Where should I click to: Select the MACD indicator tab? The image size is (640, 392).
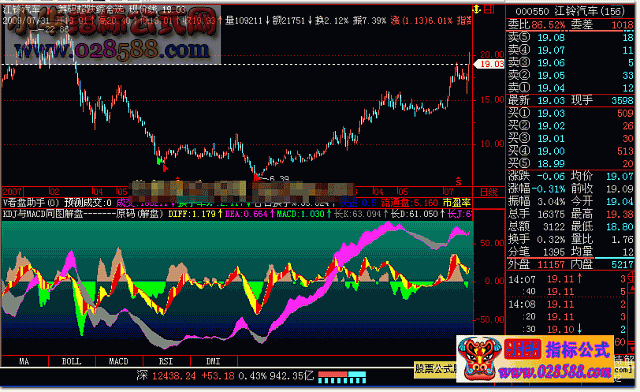point(119,361)
